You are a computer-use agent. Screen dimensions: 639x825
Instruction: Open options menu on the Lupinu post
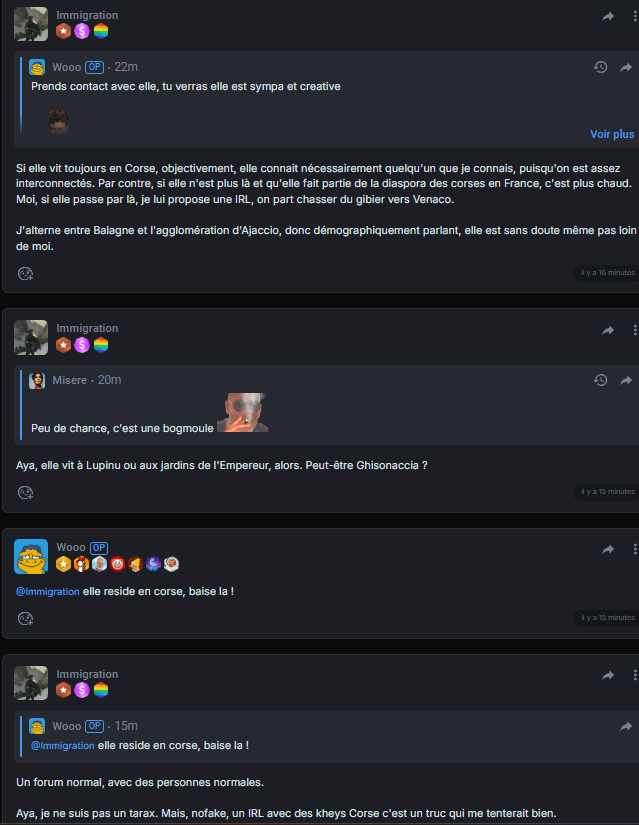635,330
